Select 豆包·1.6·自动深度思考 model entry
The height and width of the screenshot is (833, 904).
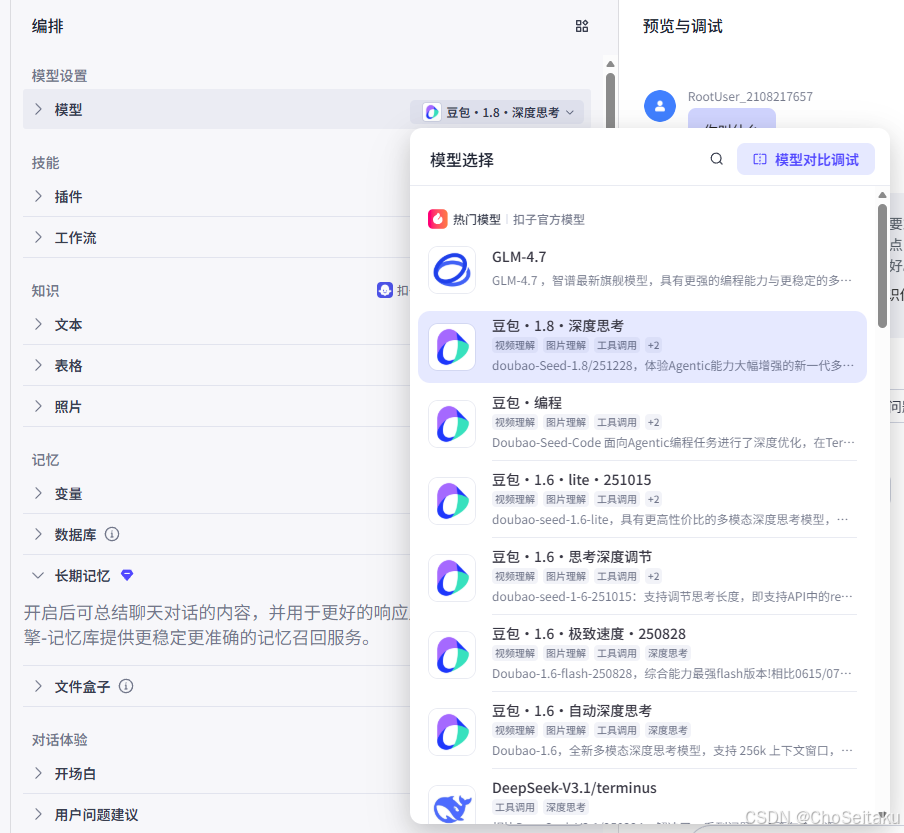click(642, 730)
